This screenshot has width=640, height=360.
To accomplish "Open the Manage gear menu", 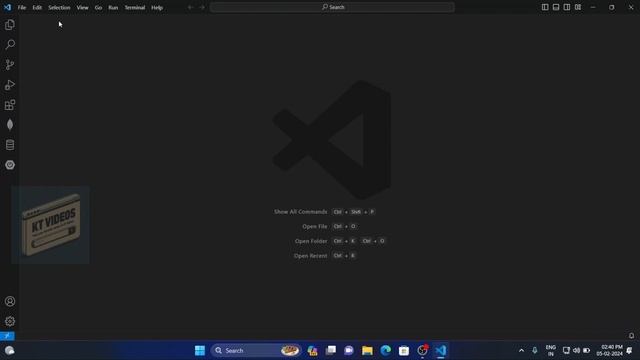I will pos(10,321).
